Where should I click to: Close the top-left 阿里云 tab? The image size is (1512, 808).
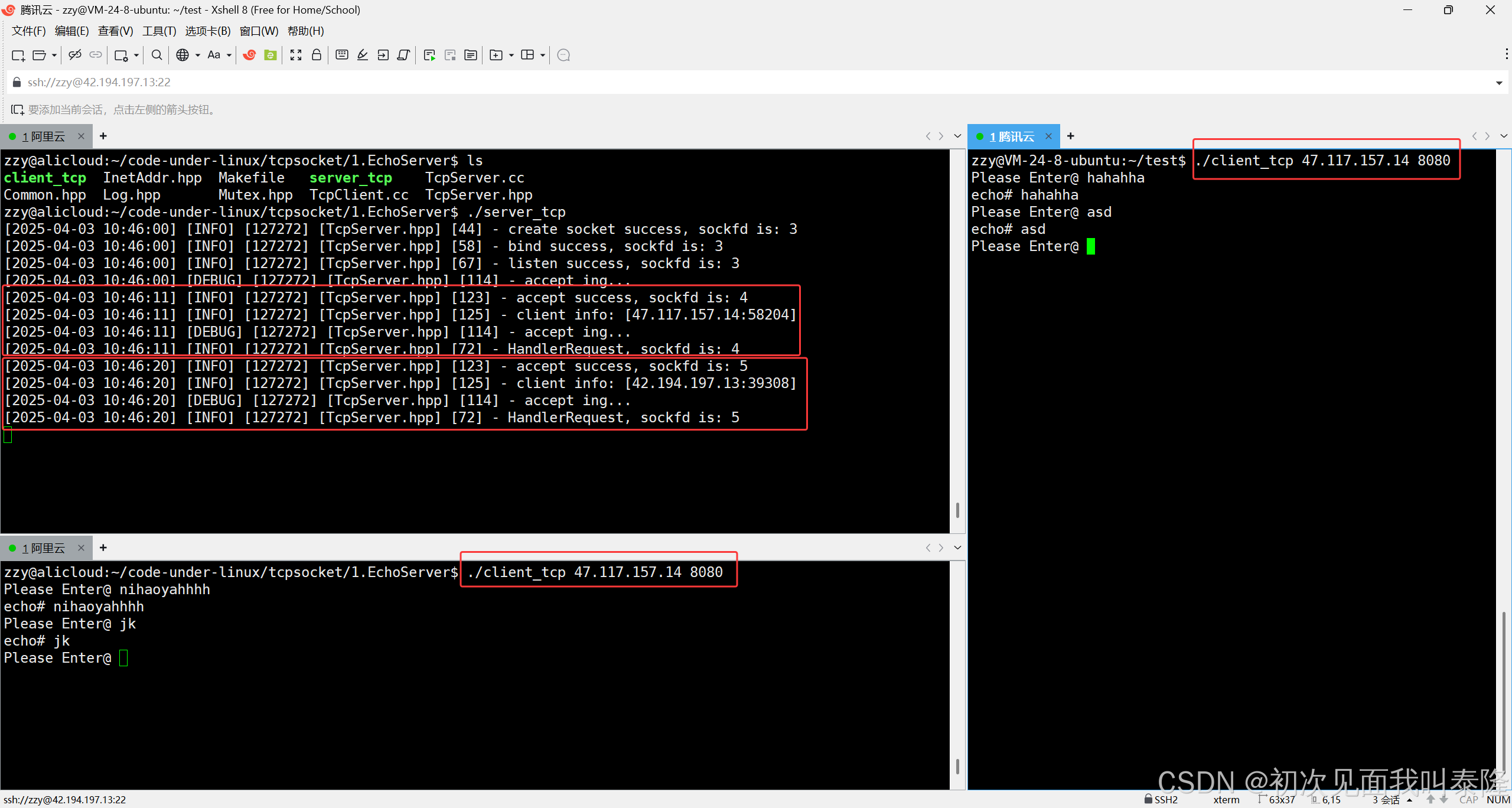(81, 136)
